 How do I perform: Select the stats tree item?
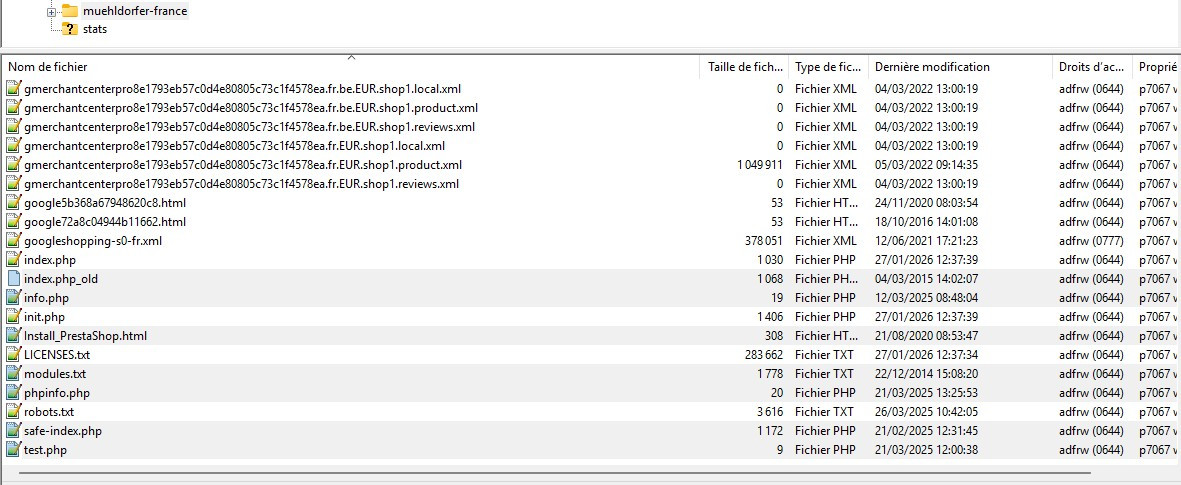click(95, 29)
